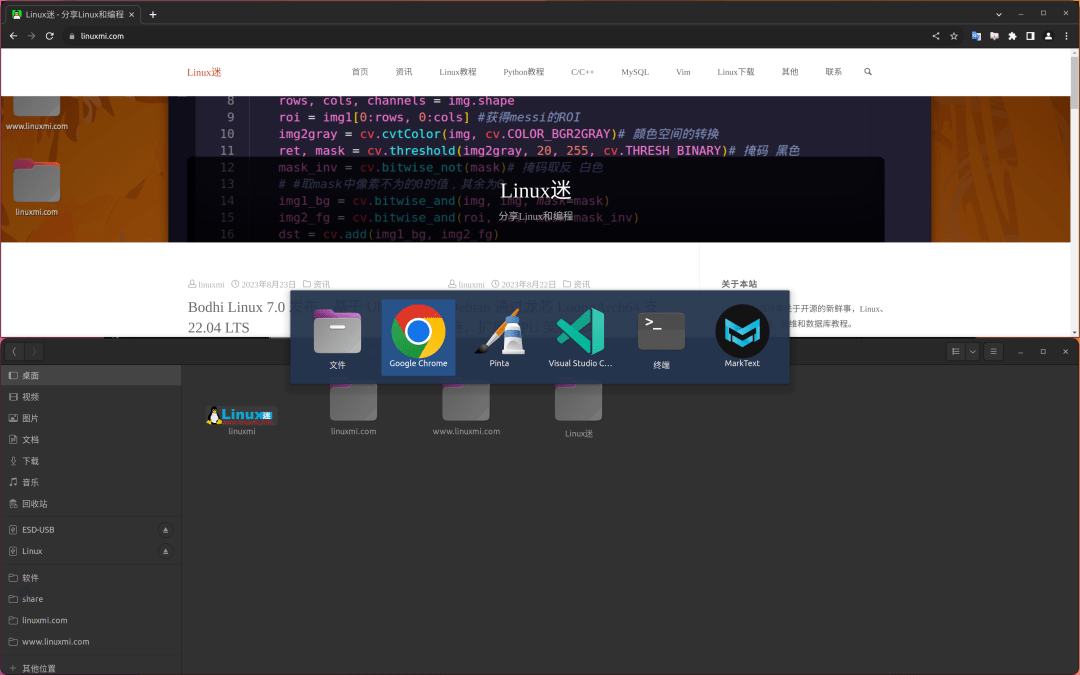Open 下载 in the Files sidebar

click(90, 461)
